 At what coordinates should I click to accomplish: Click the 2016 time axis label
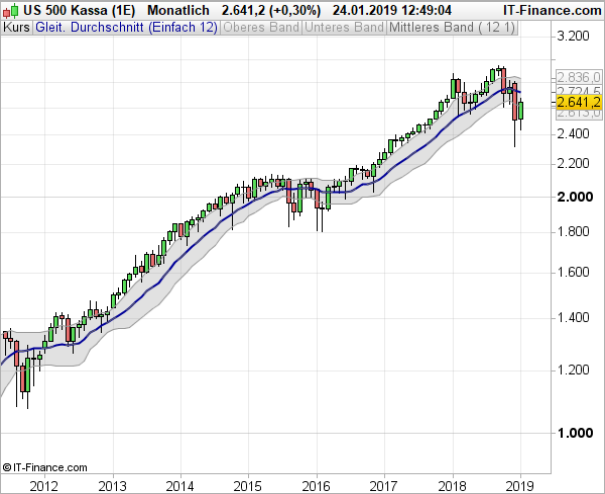point(316,486)
